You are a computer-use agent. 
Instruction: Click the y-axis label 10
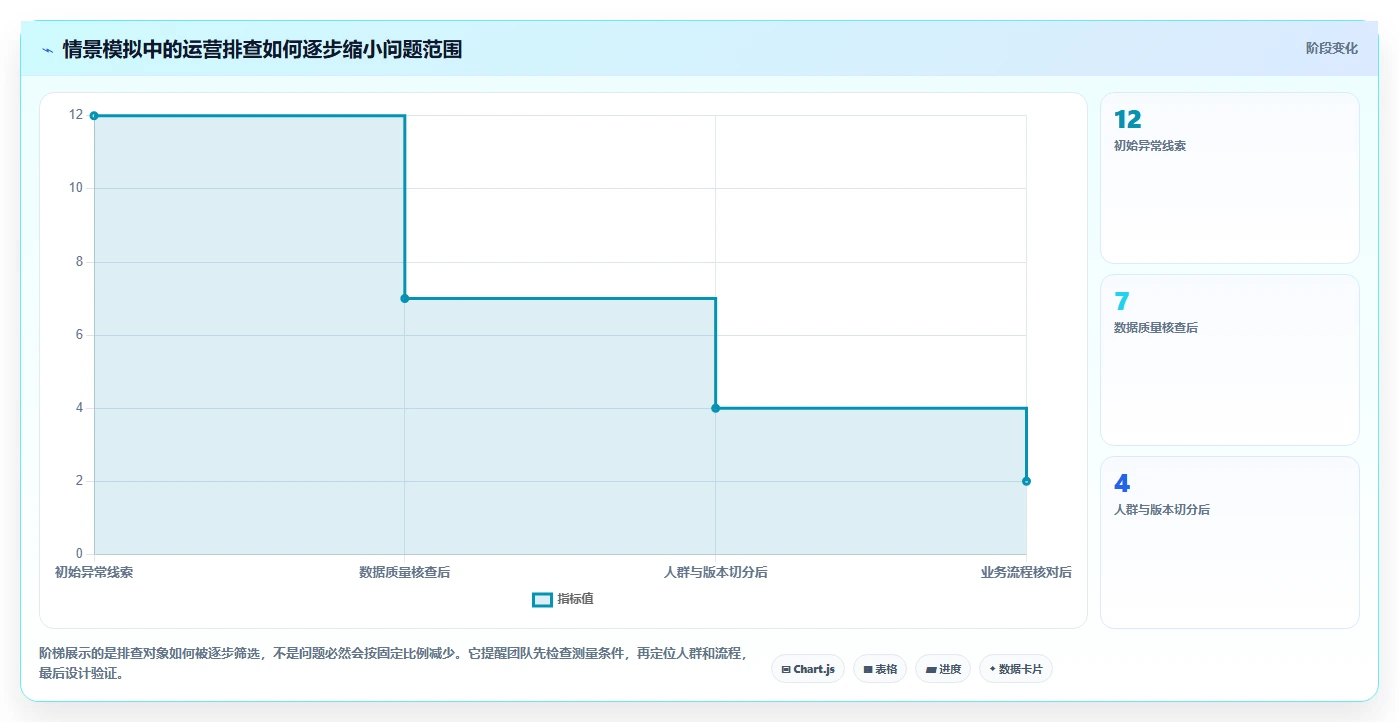point(76,188)
